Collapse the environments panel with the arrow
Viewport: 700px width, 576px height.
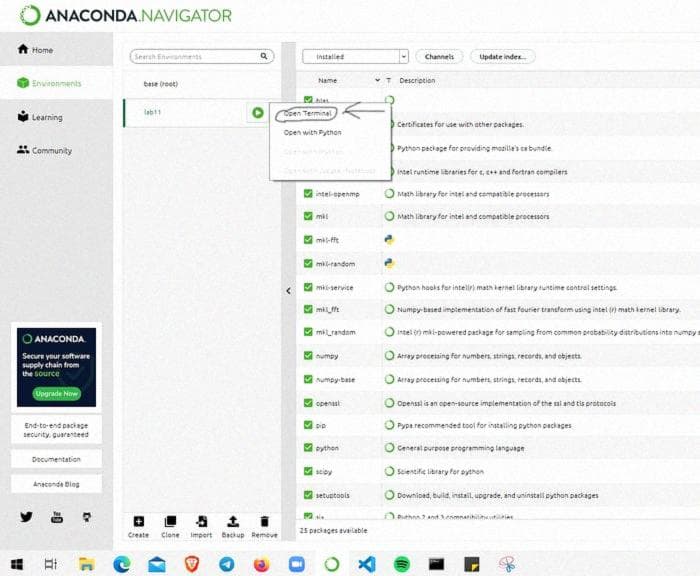click(x=288, y=291)
